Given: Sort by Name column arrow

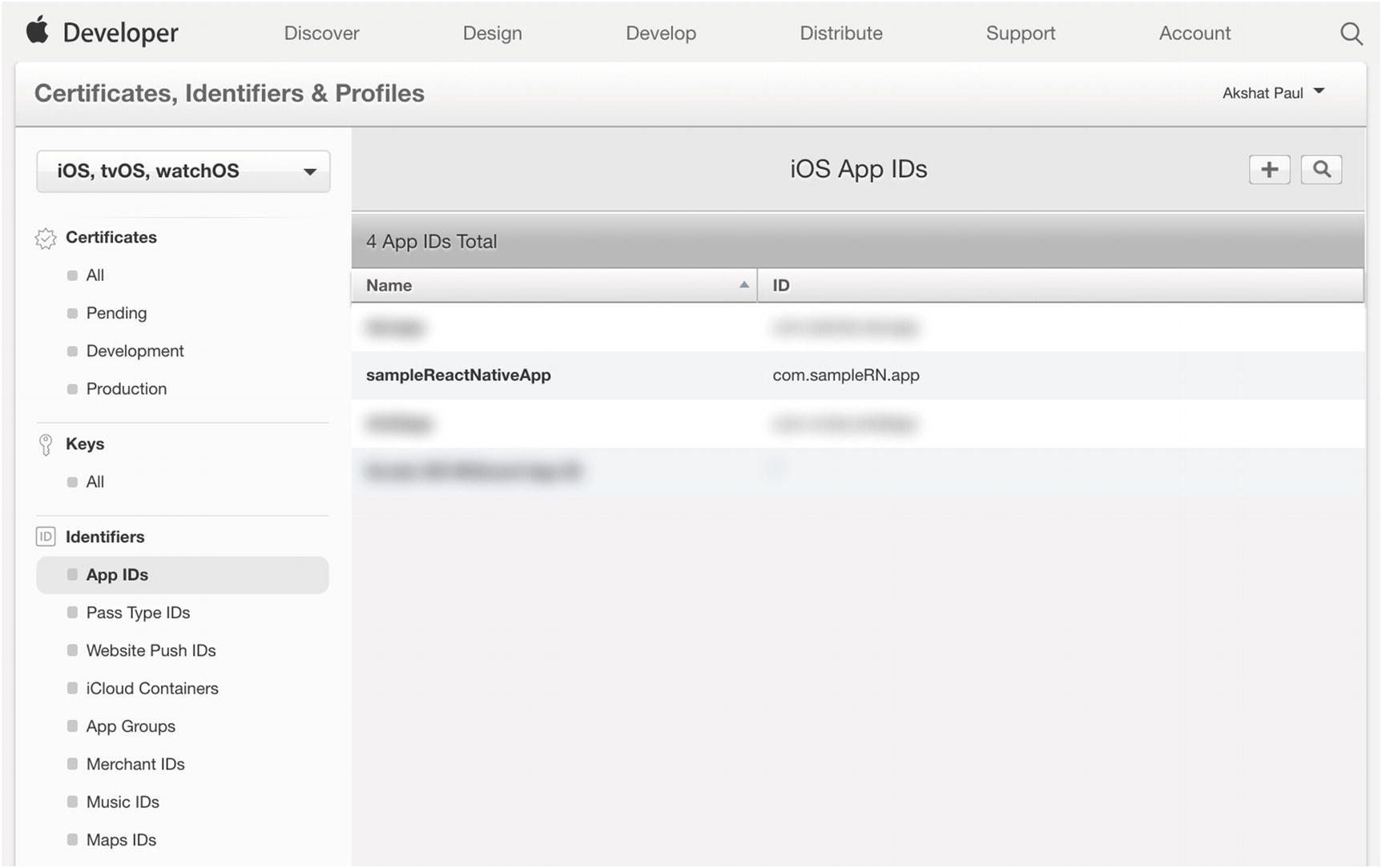Looking at the screenshot, I should [743, 285].
